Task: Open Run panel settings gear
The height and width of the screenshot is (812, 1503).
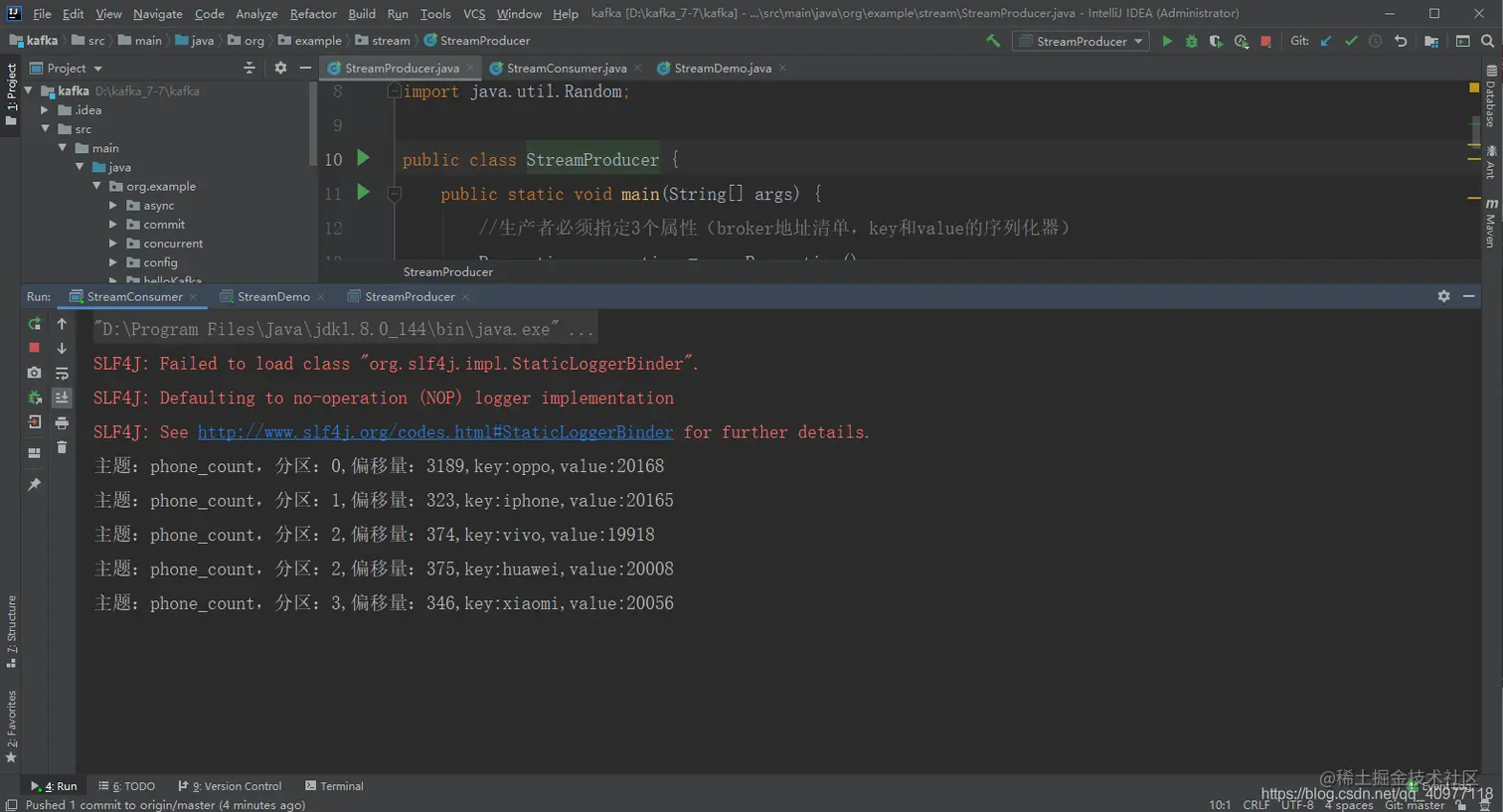Action: (x=1443, y=296)
